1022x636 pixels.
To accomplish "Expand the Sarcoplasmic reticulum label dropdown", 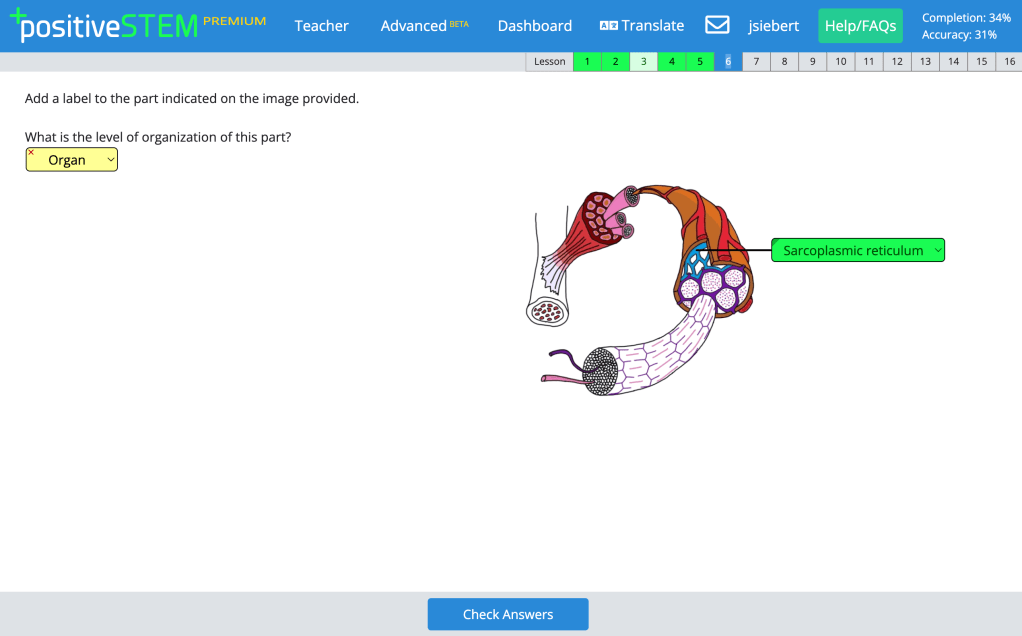I will [x=857, y=250].
